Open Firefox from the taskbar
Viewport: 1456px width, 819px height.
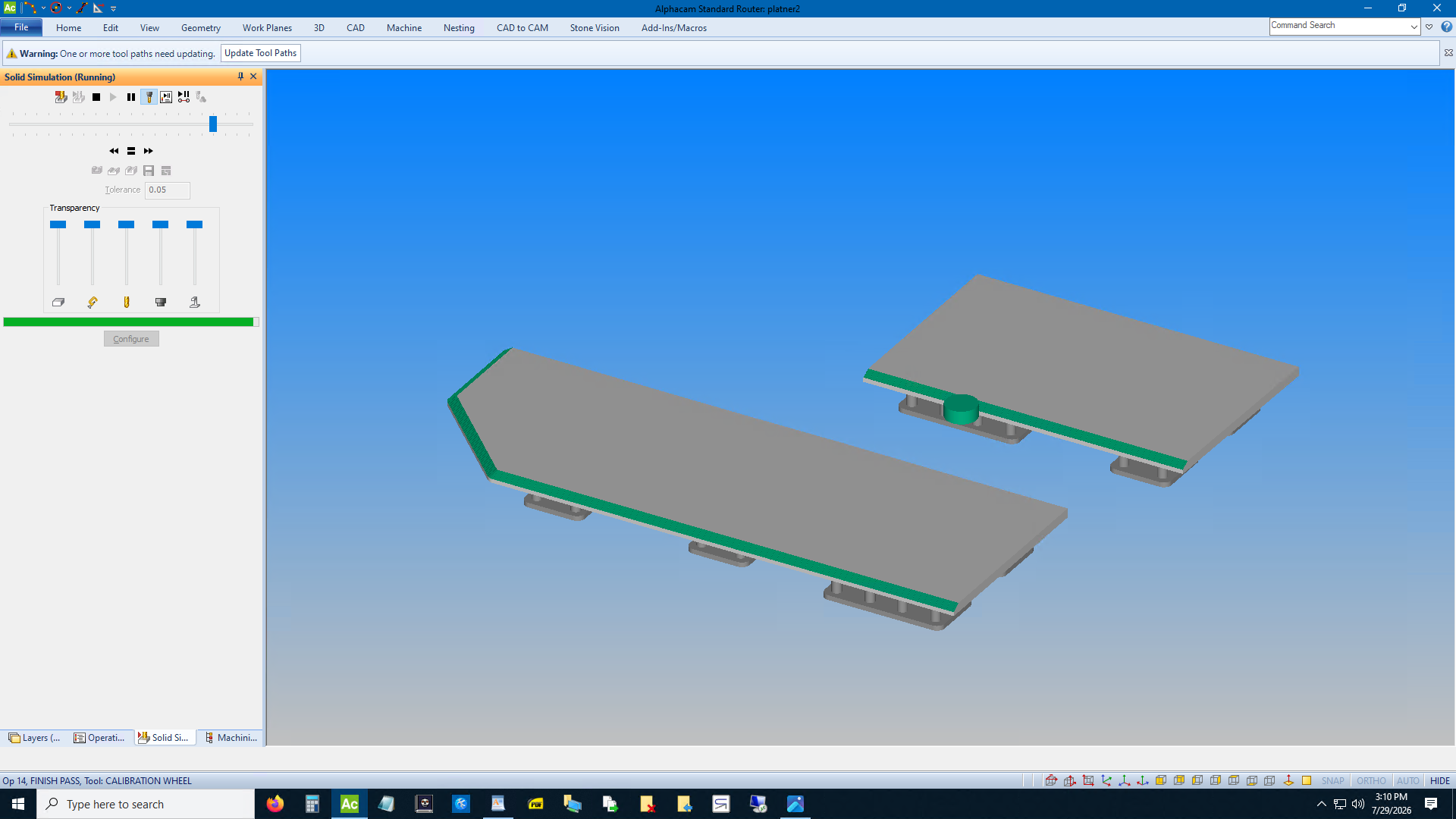click(275, 804)
